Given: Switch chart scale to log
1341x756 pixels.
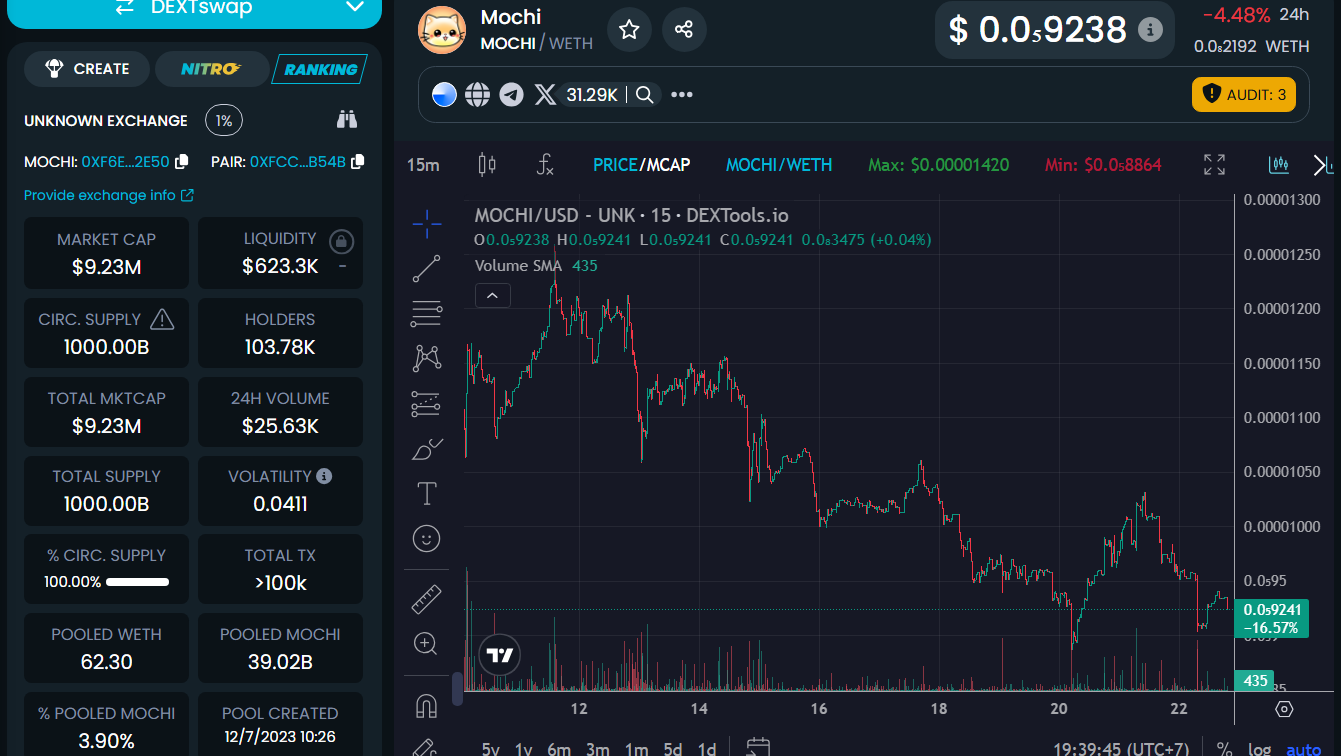Looking at the screenshot, I should pyautogui.click(x=1258, y=749).
